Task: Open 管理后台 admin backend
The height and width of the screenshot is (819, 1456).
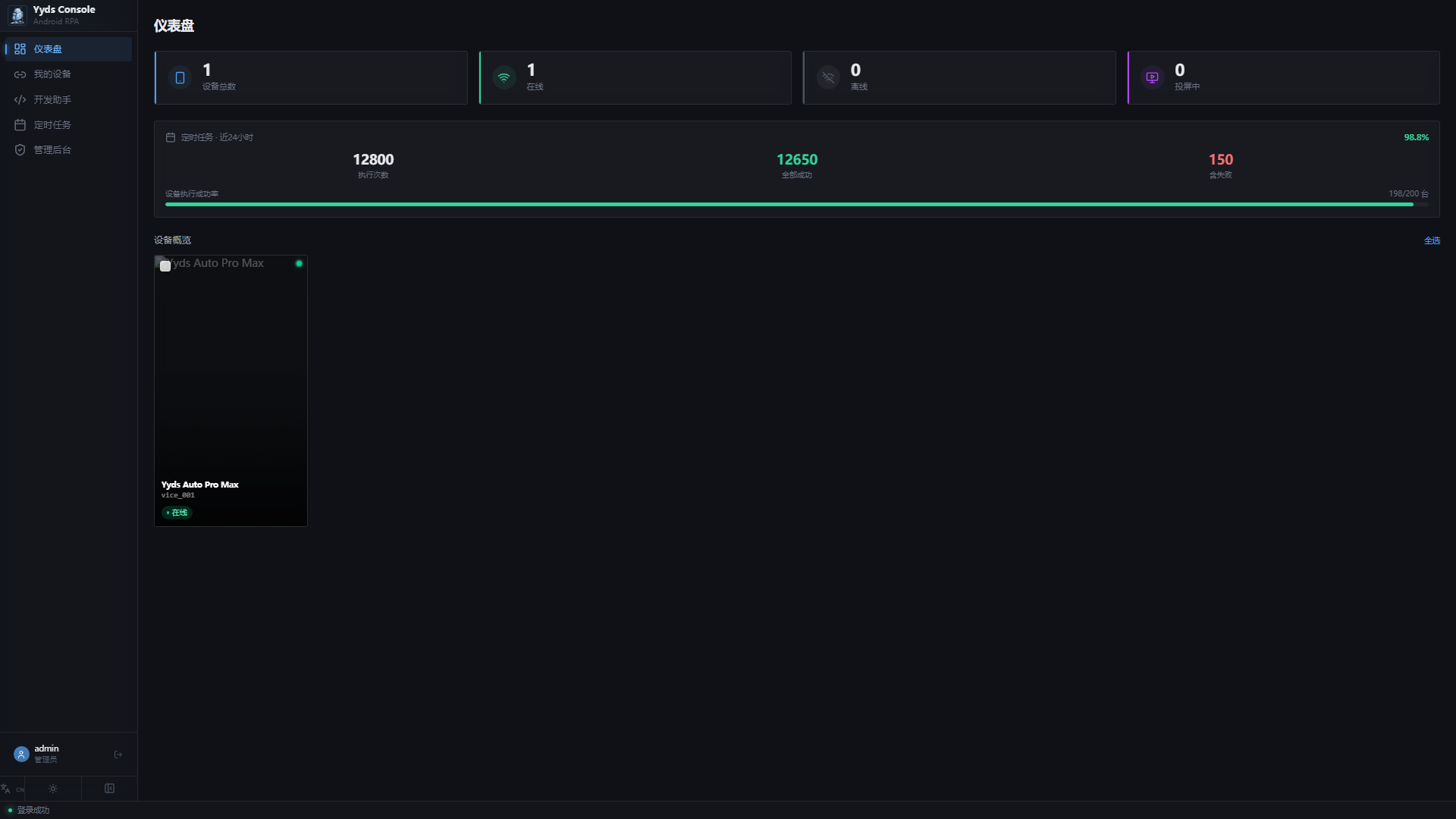Action: 68,149
